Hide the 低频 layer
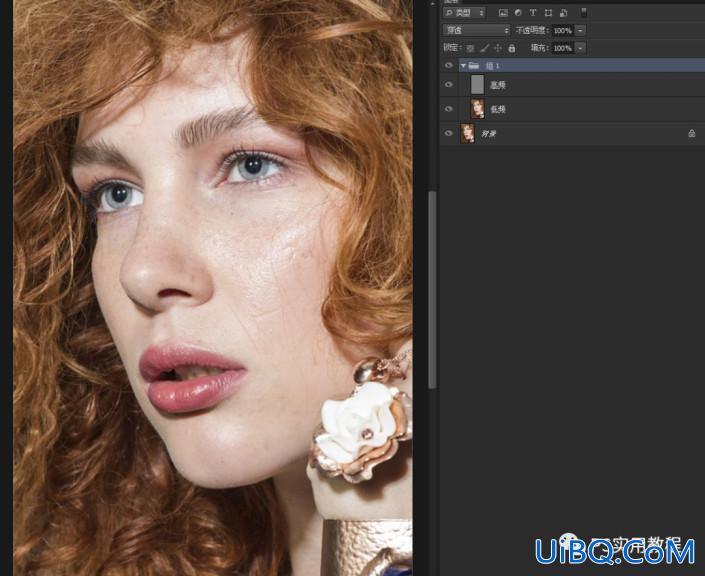705x576 pixels. pyautogui.click(x=448, y=109)
